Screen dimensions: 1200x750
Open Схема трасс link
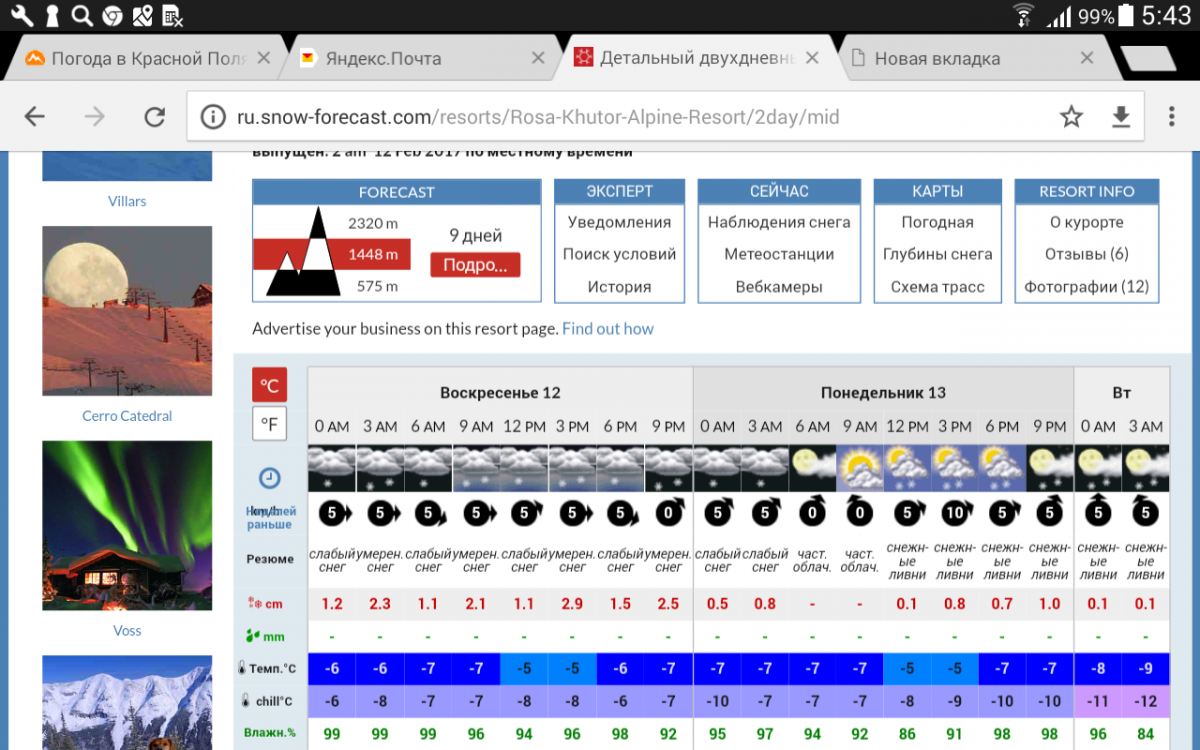[937, 286]
